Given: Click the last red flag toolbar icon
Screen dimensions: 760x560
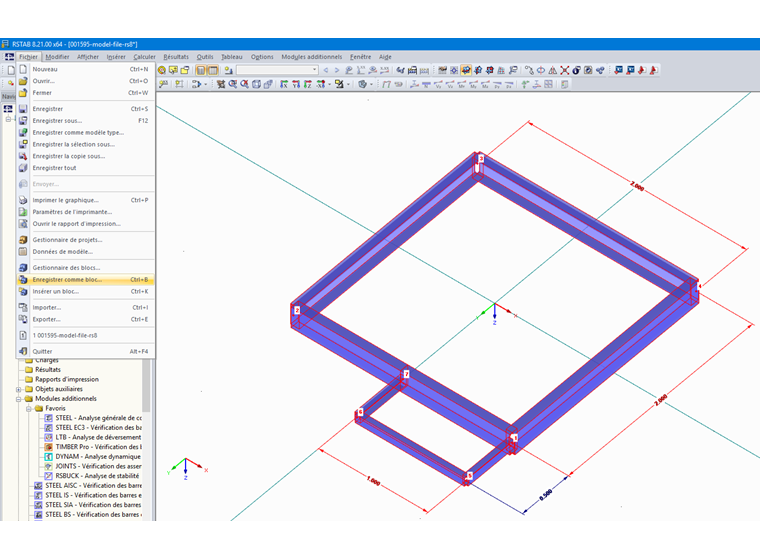Looking at the screenshot, I should [653, 70].
